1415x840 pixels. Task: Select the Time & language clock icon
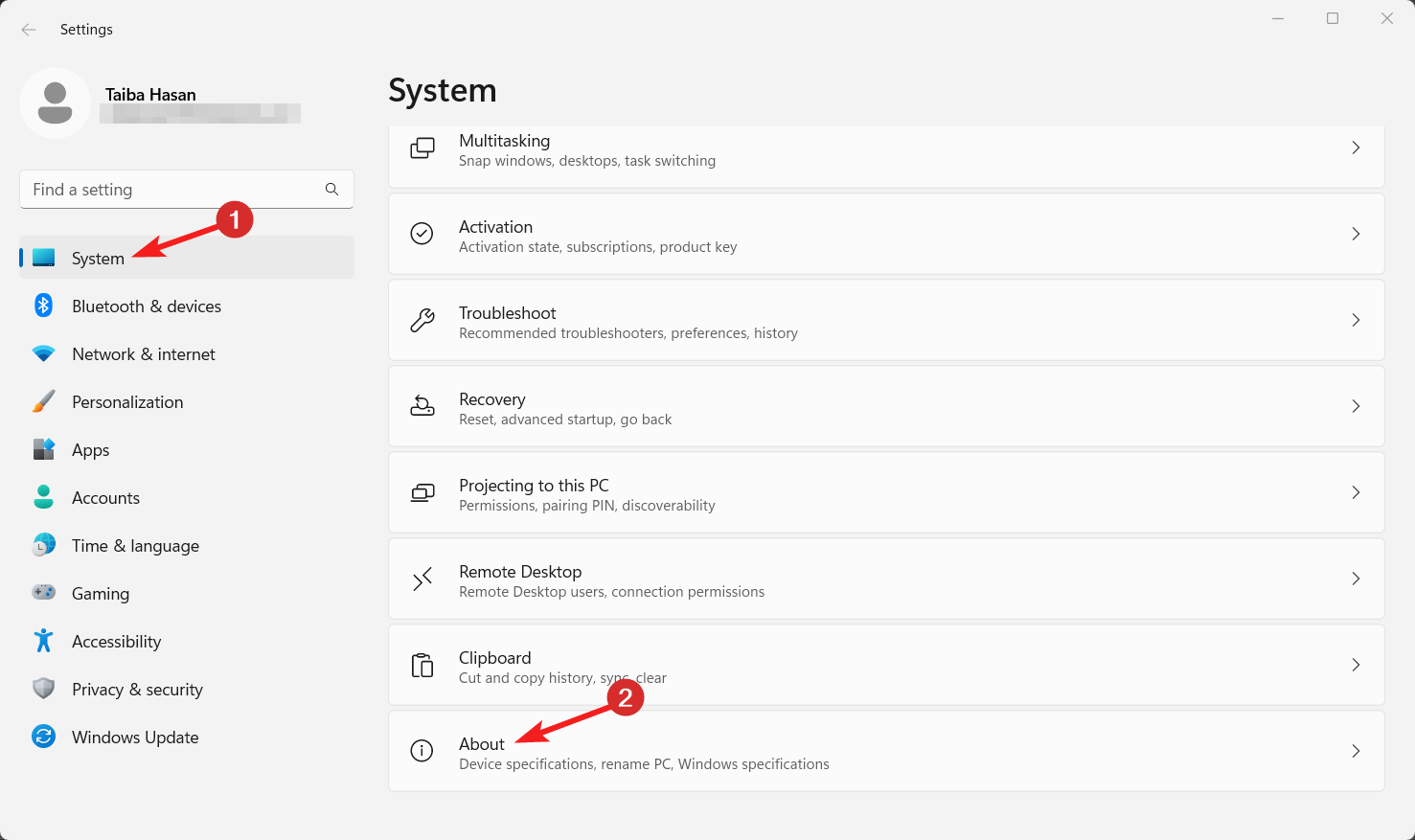pos(43,545)
